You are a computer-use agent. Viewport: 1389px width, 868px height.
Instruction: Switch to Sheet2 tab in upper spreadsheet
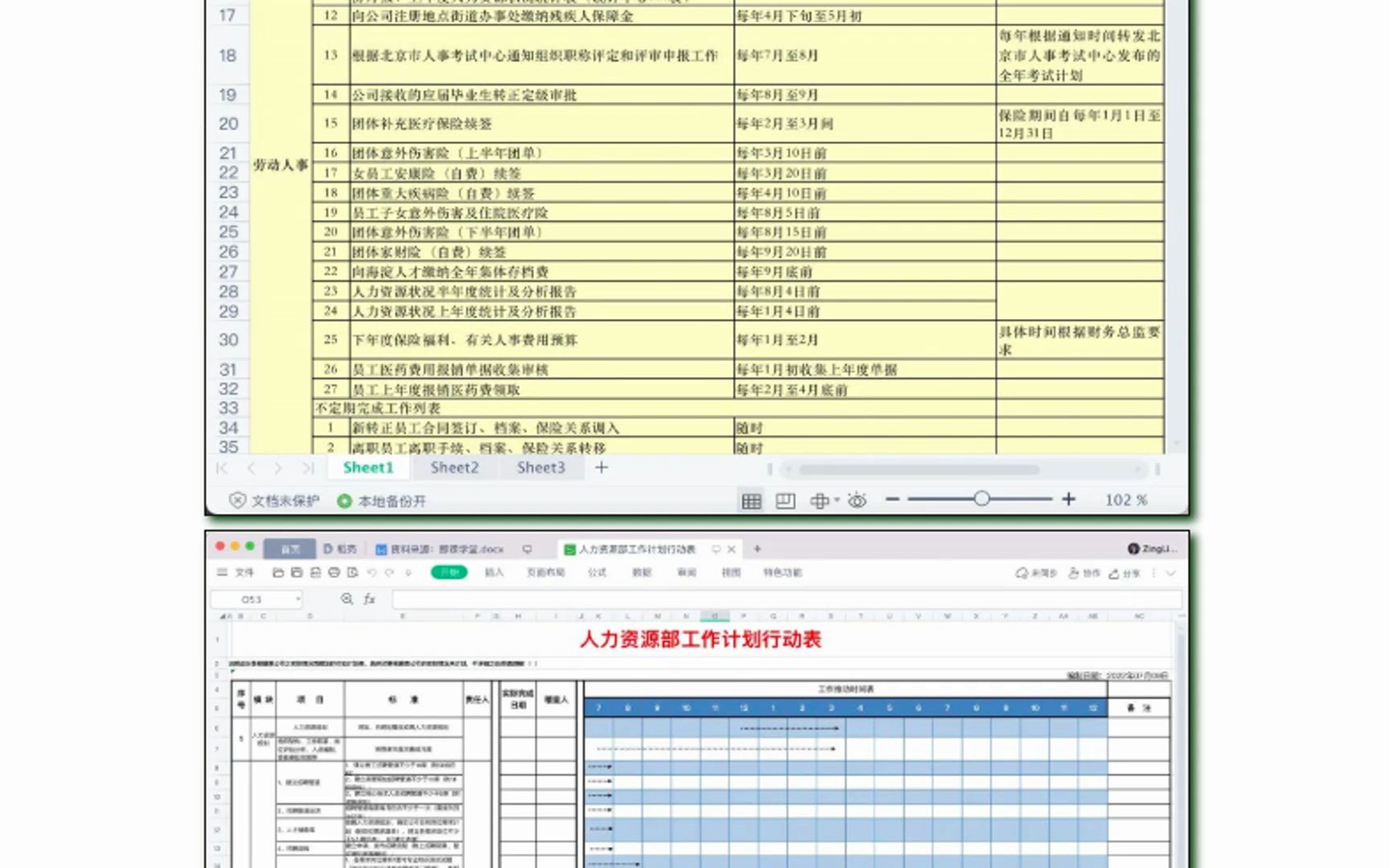[x=454, y=468]
